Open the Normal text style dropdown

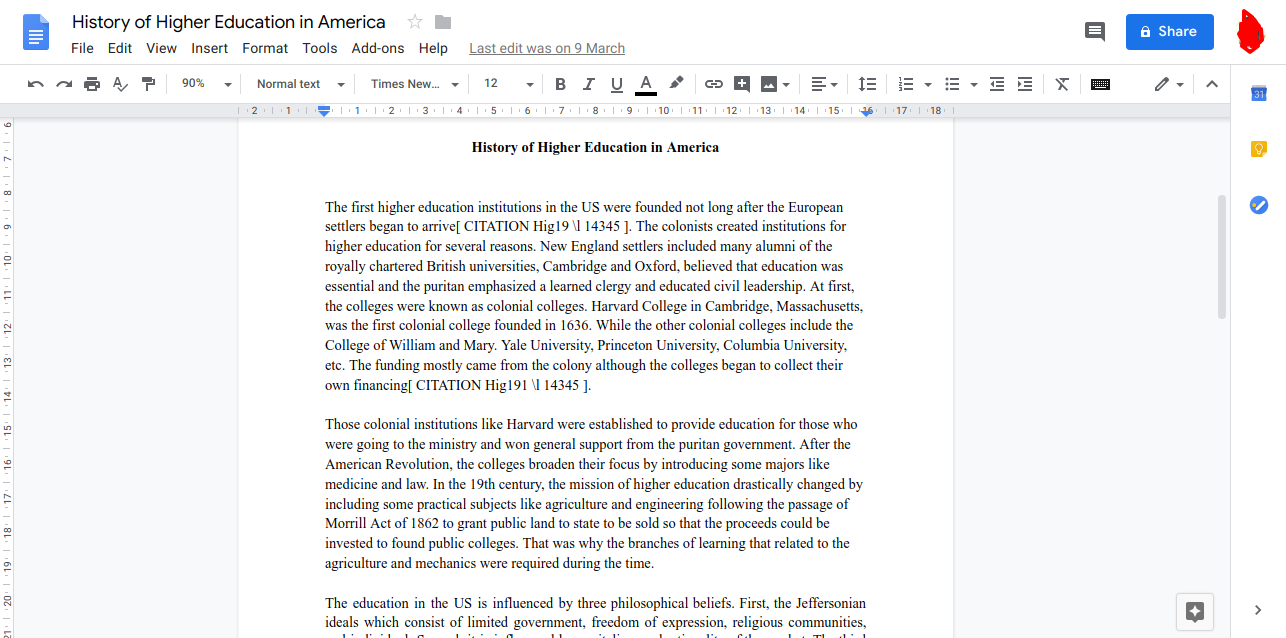coord(300,84)
